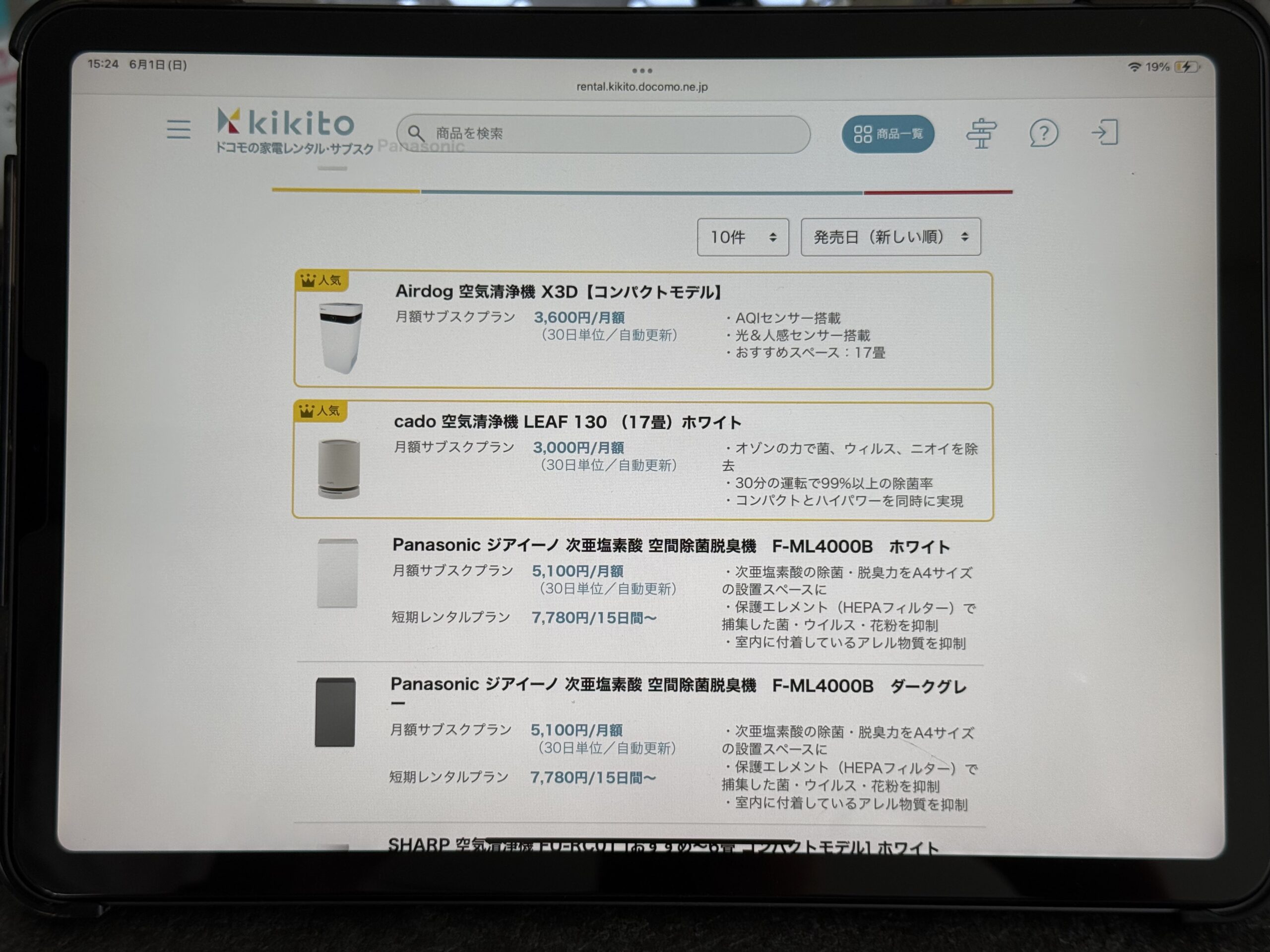This screenshot has width=1270, height=952.
Task: Click the おすすめスペース：17畳 text
Action: point(810,353)
